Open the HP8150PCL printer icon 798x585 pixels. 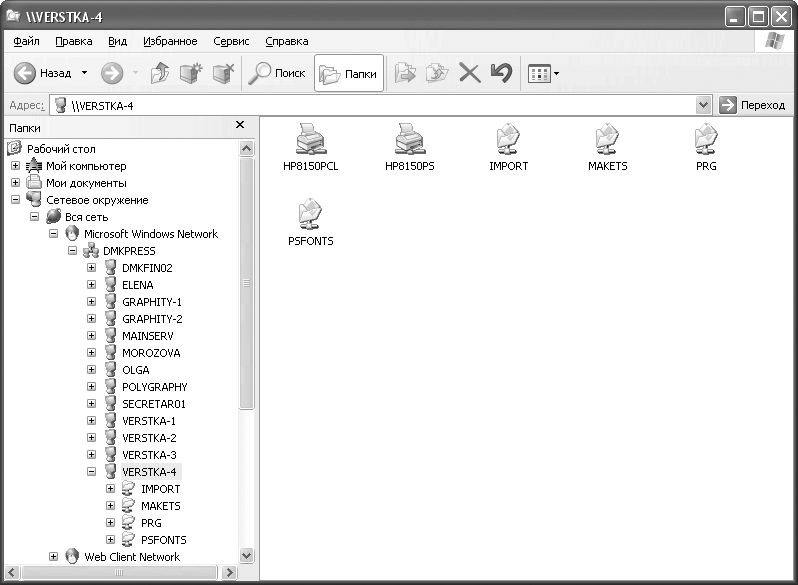pos(310,140)
